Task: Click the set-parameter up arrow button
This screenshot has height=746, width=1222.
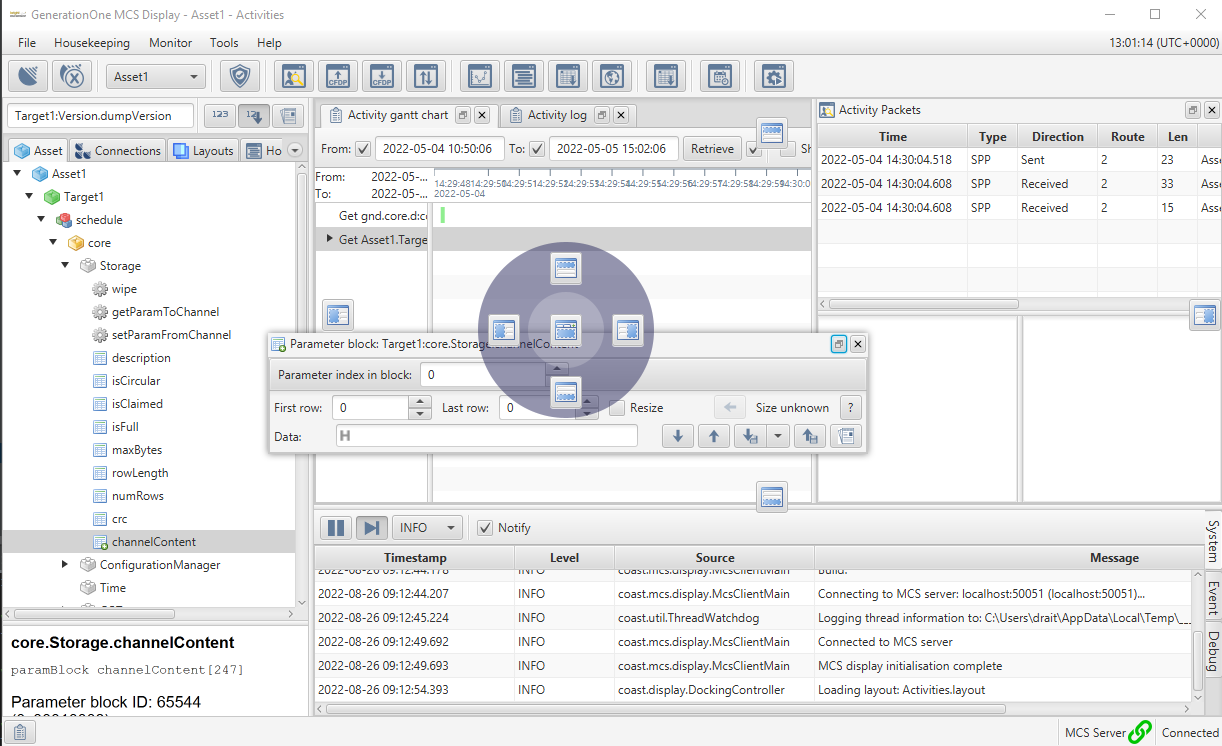Action: click(713, 436)
